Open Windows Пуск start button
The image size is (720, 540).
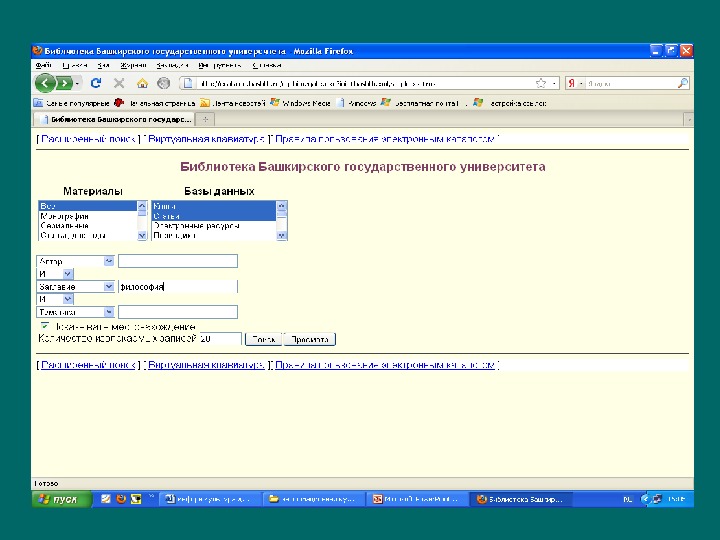(62, 499)
